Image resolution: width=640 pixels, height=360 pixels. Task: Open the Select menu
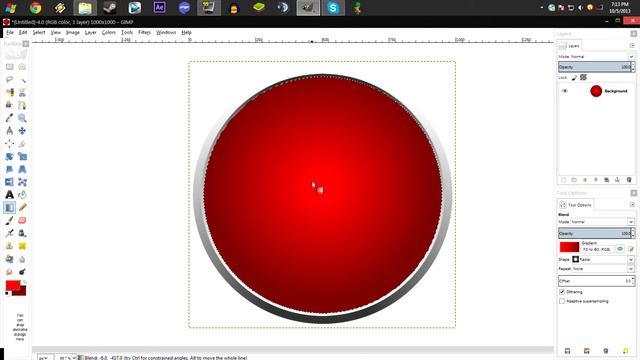(39, 32)
